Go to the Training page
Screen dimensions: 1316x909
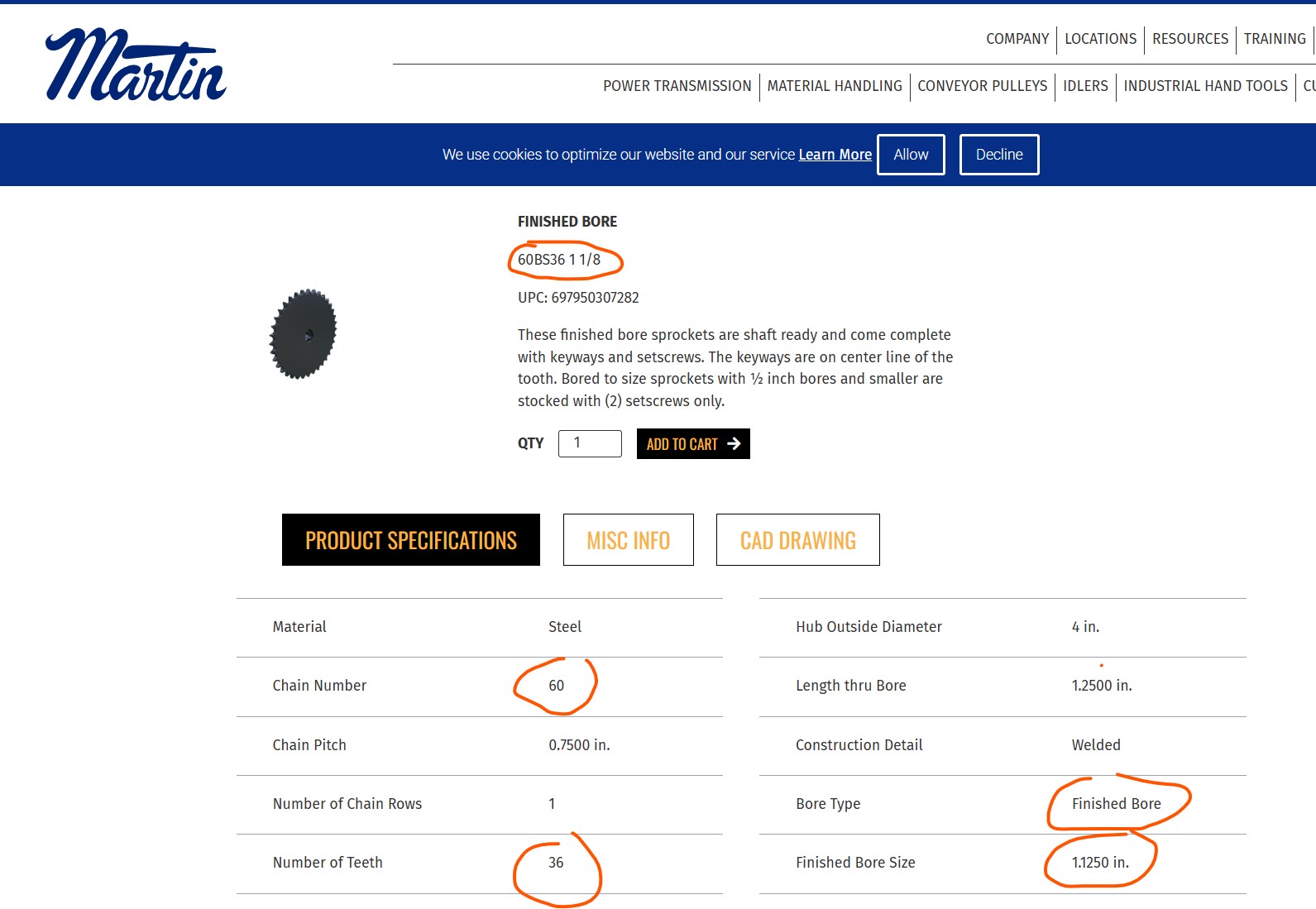click(1274, 39)
